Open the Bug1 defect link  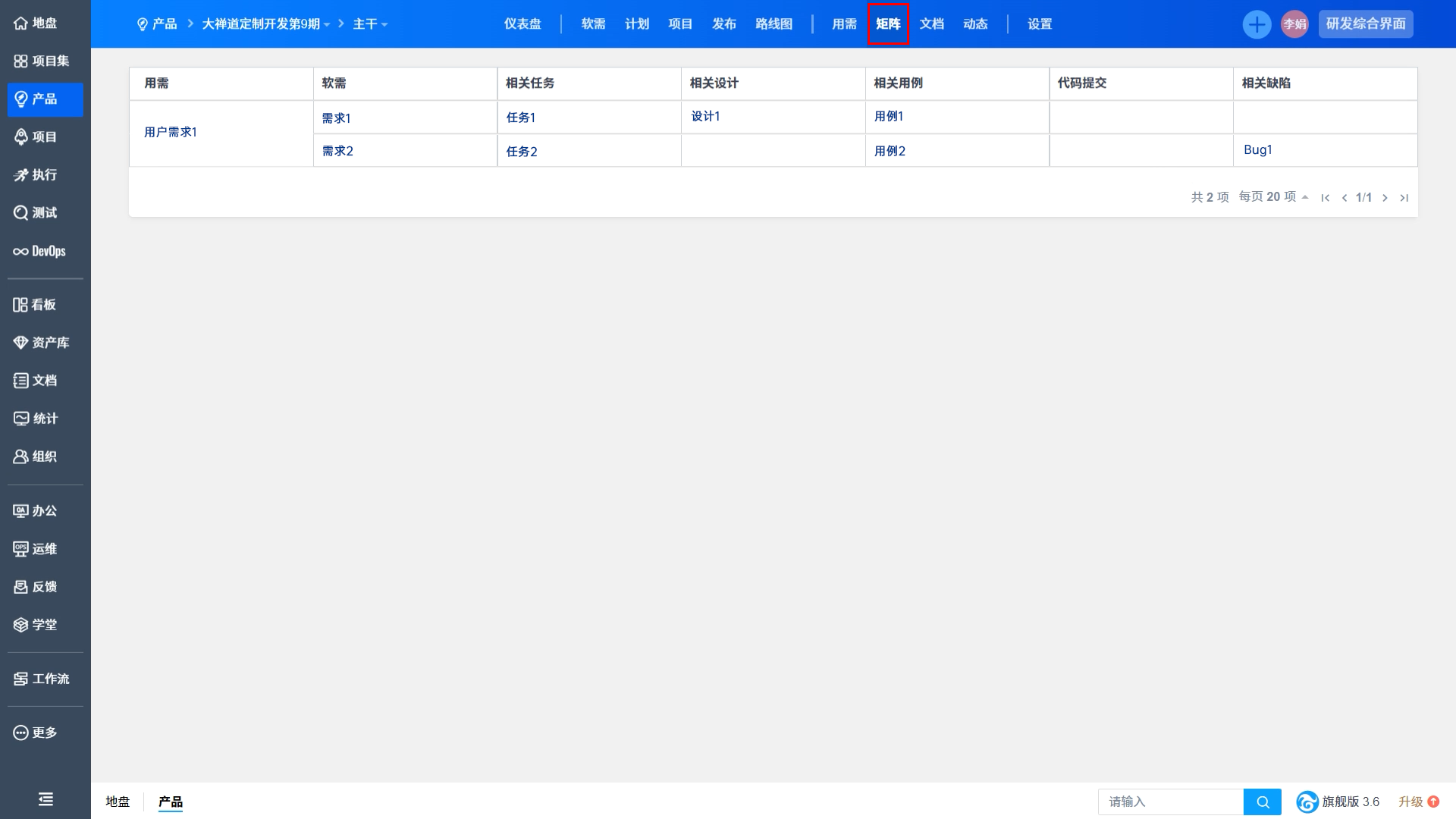(1257, 150)
